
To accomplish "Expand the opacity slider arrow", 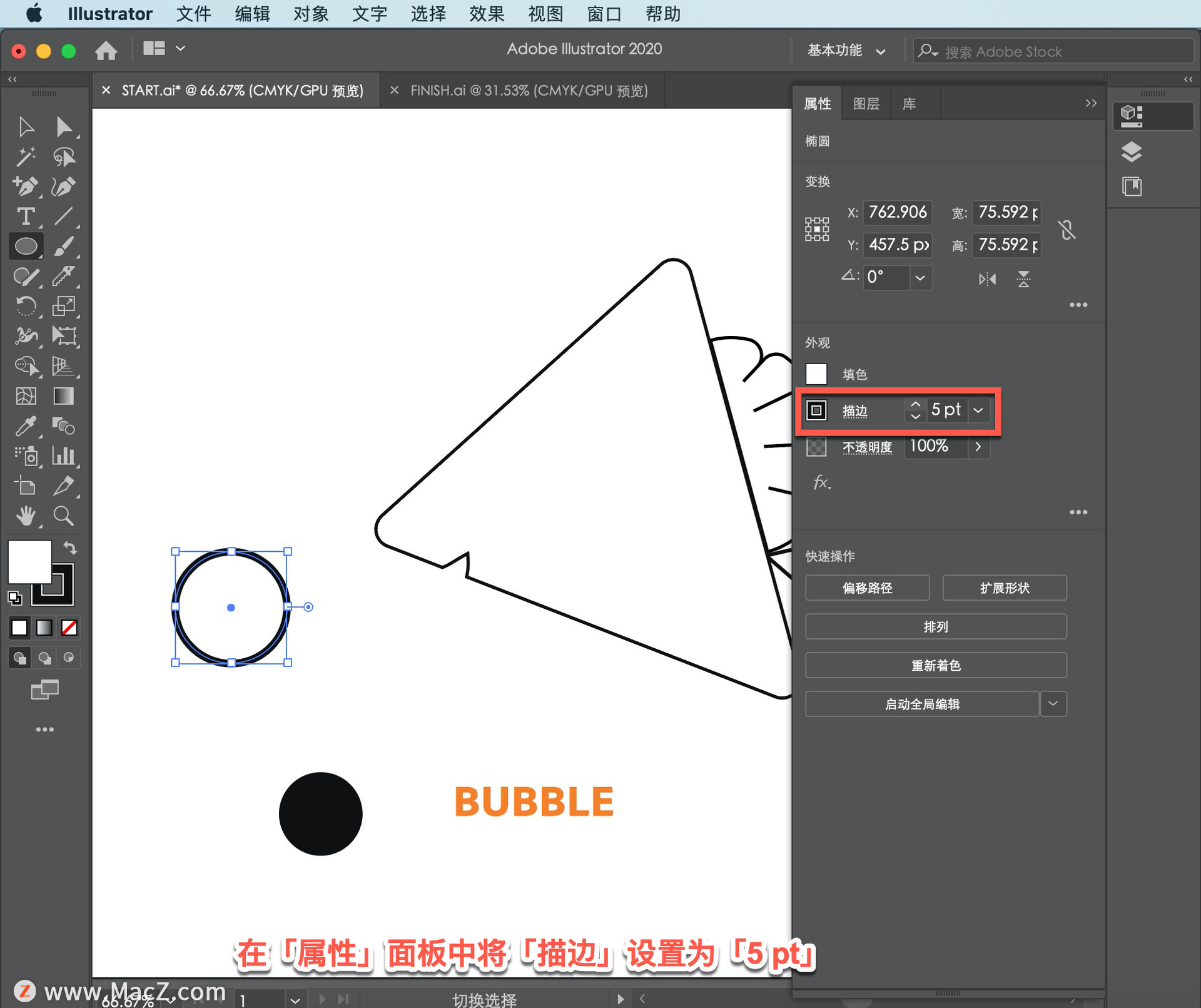I will click(x=979, y=447).
